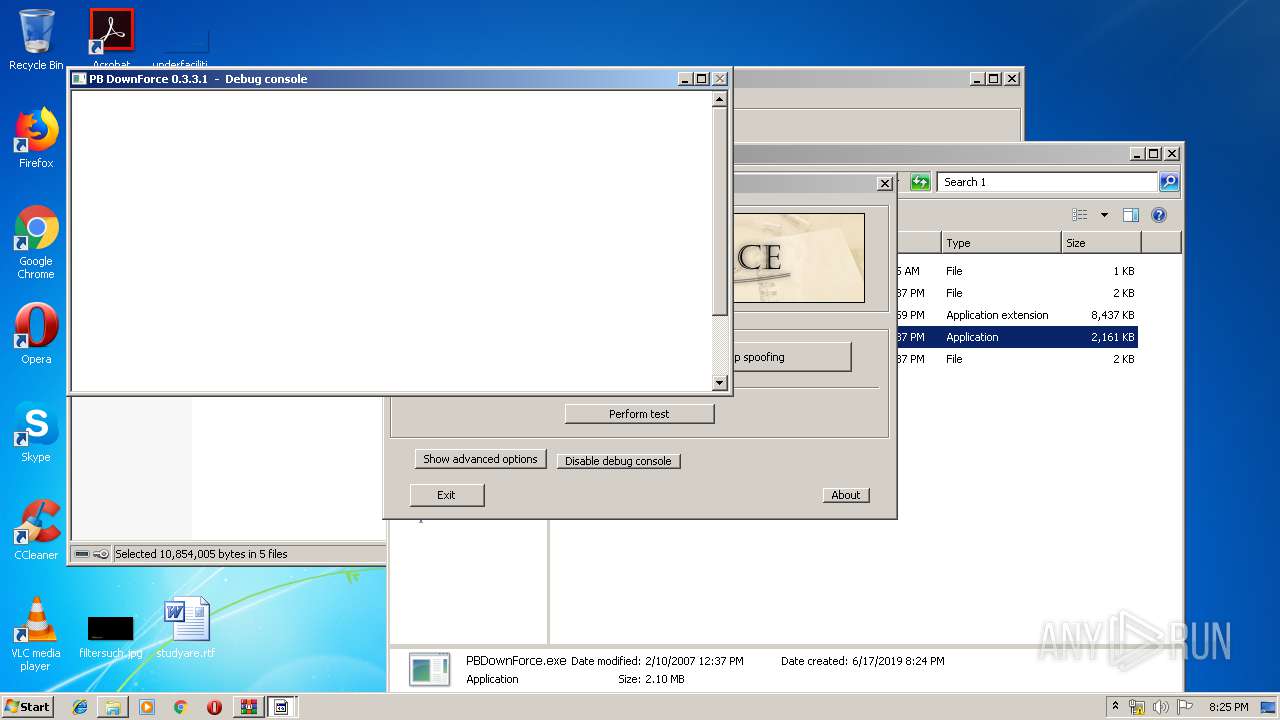Launch Acrobat from the desktop shortcut
The image size is (1280, 720).
coord(111,38)
